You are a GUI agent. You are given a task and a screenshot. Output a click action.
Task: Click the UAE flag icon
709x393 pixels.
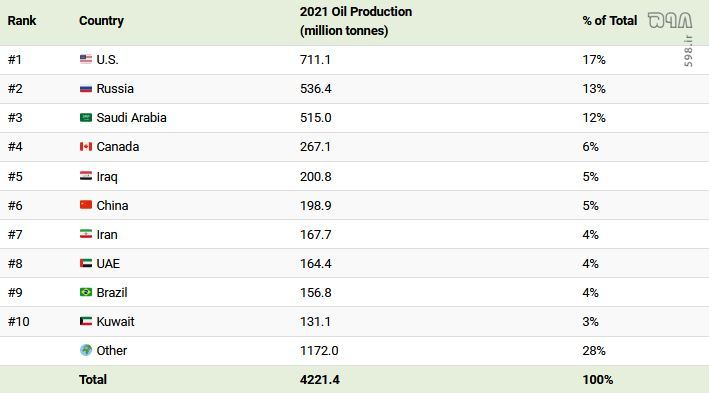[x=86, y=263]
